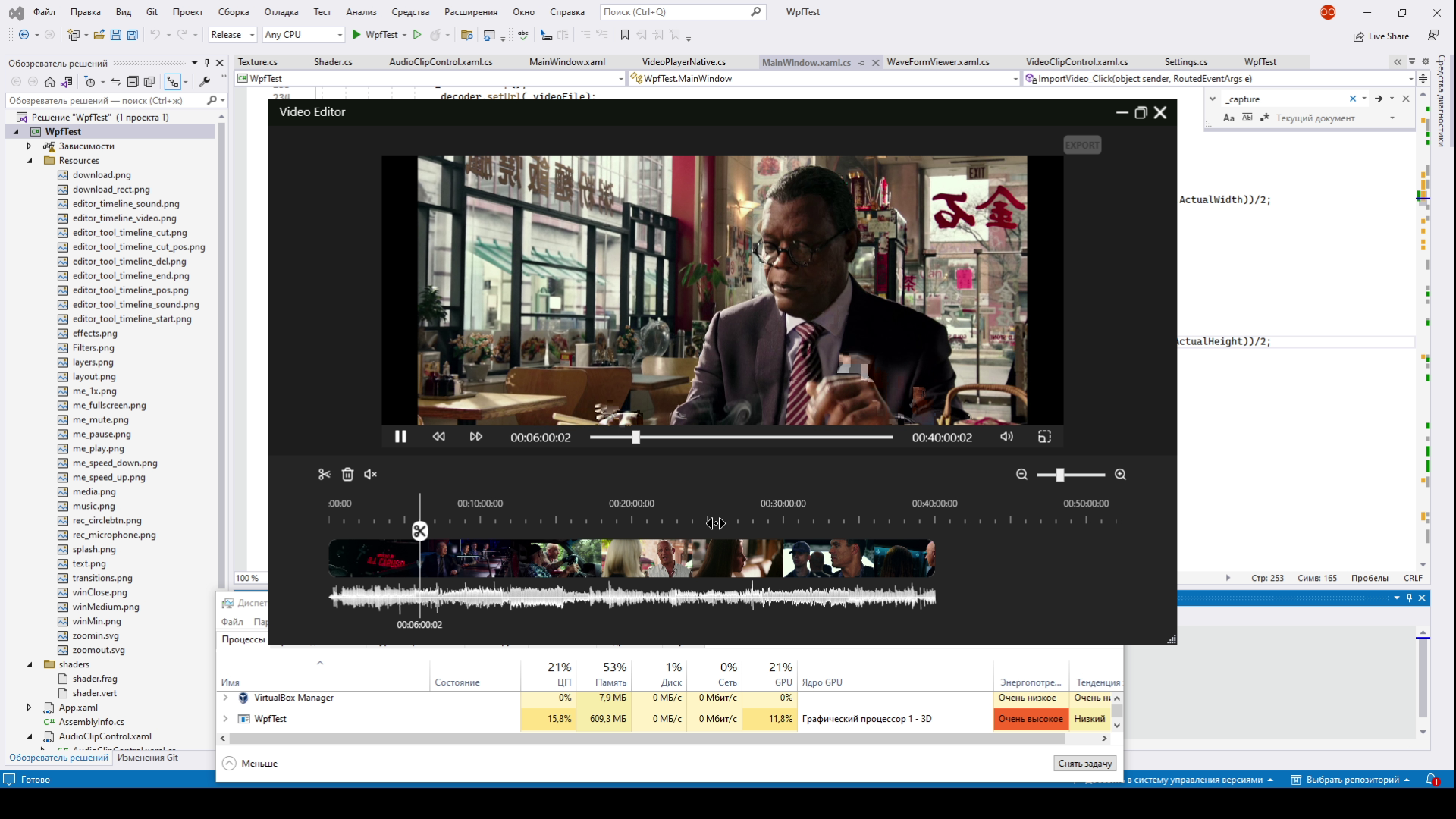
Task: Expand the WpfTest process row in Task Manager
Action: click(x=225, y=719)
